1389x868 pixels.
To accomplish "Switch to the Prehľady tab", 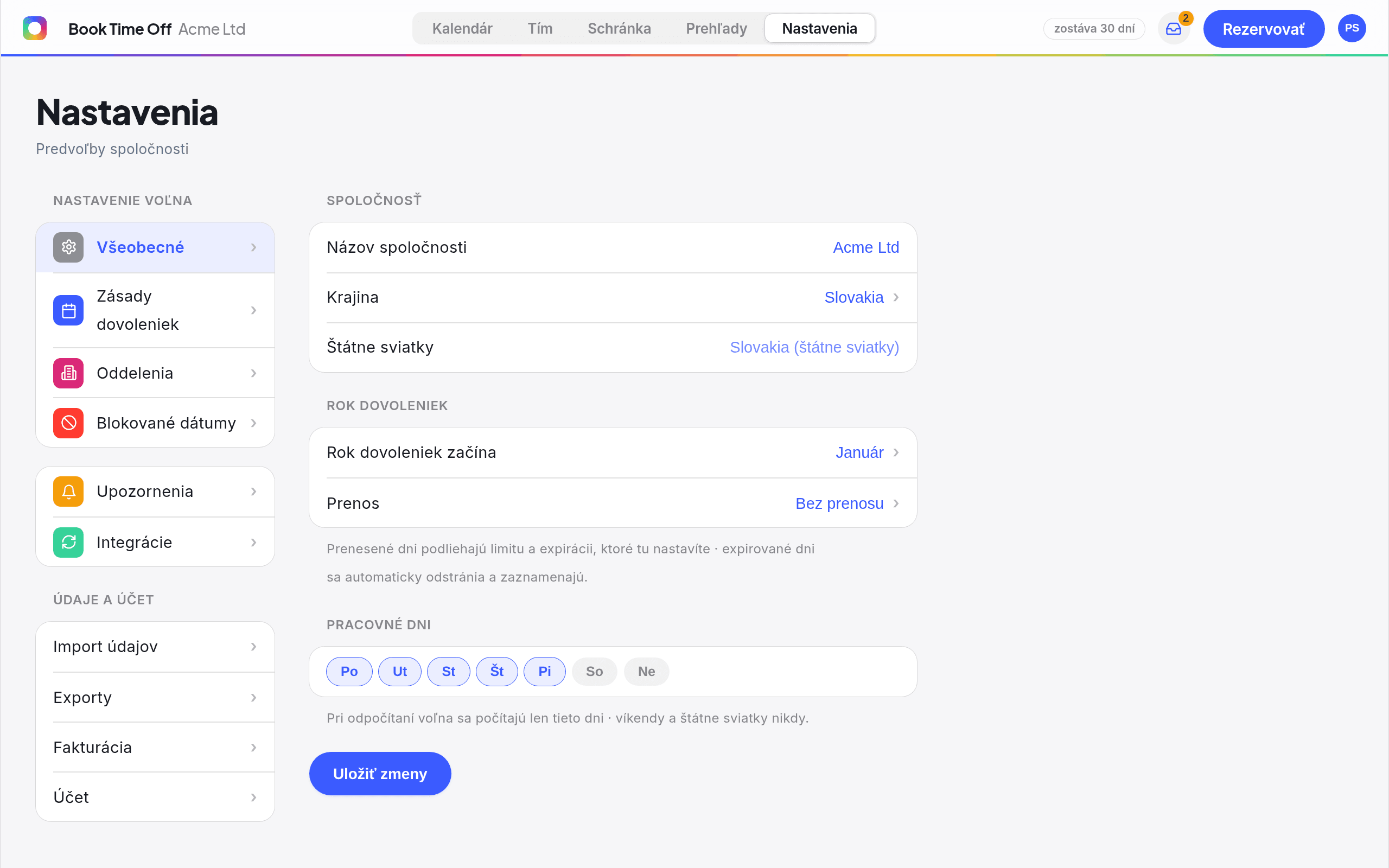I will click(x=716, y=29).
